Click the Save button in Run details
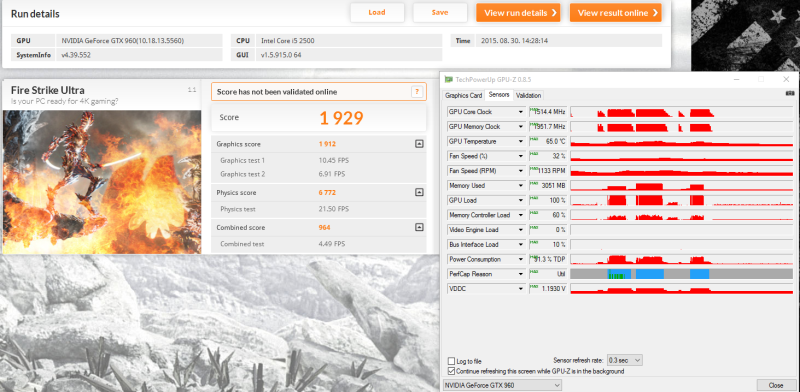800x392 pixels. [440, 13]
